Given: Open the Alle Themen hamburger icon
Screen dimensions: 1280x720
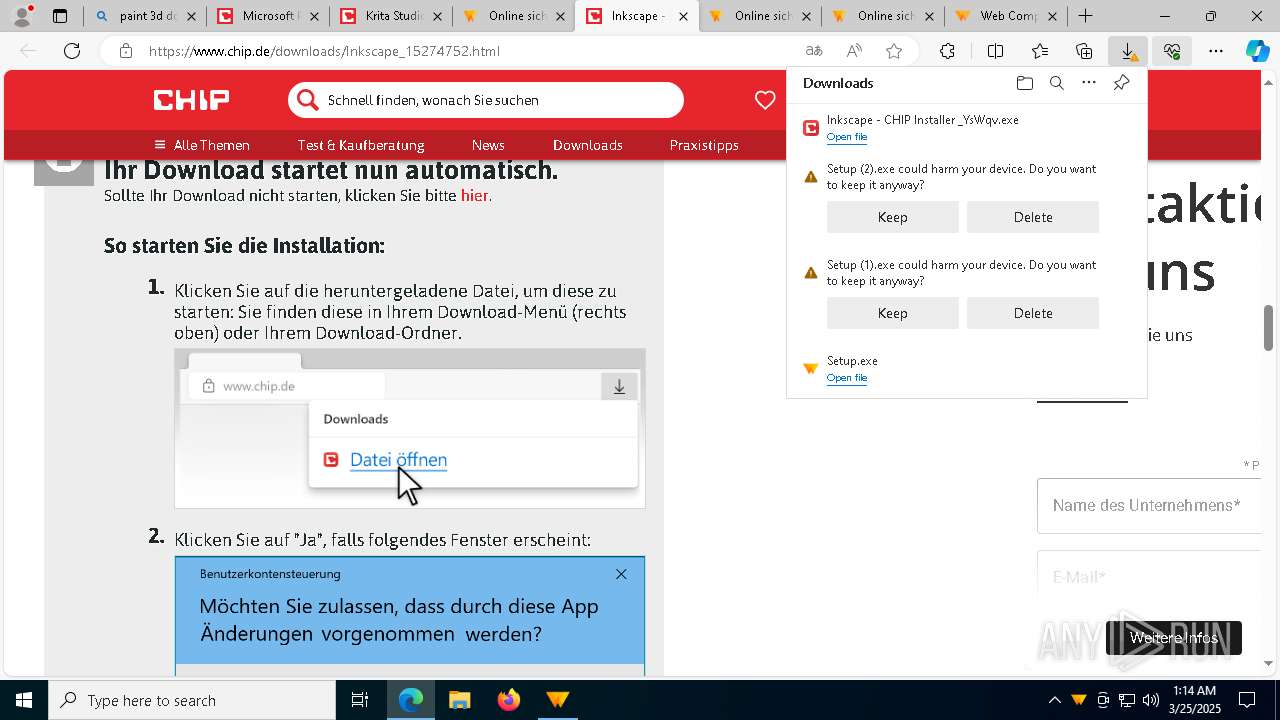Looking at the screenshot, I should click(x=159, y=145).
